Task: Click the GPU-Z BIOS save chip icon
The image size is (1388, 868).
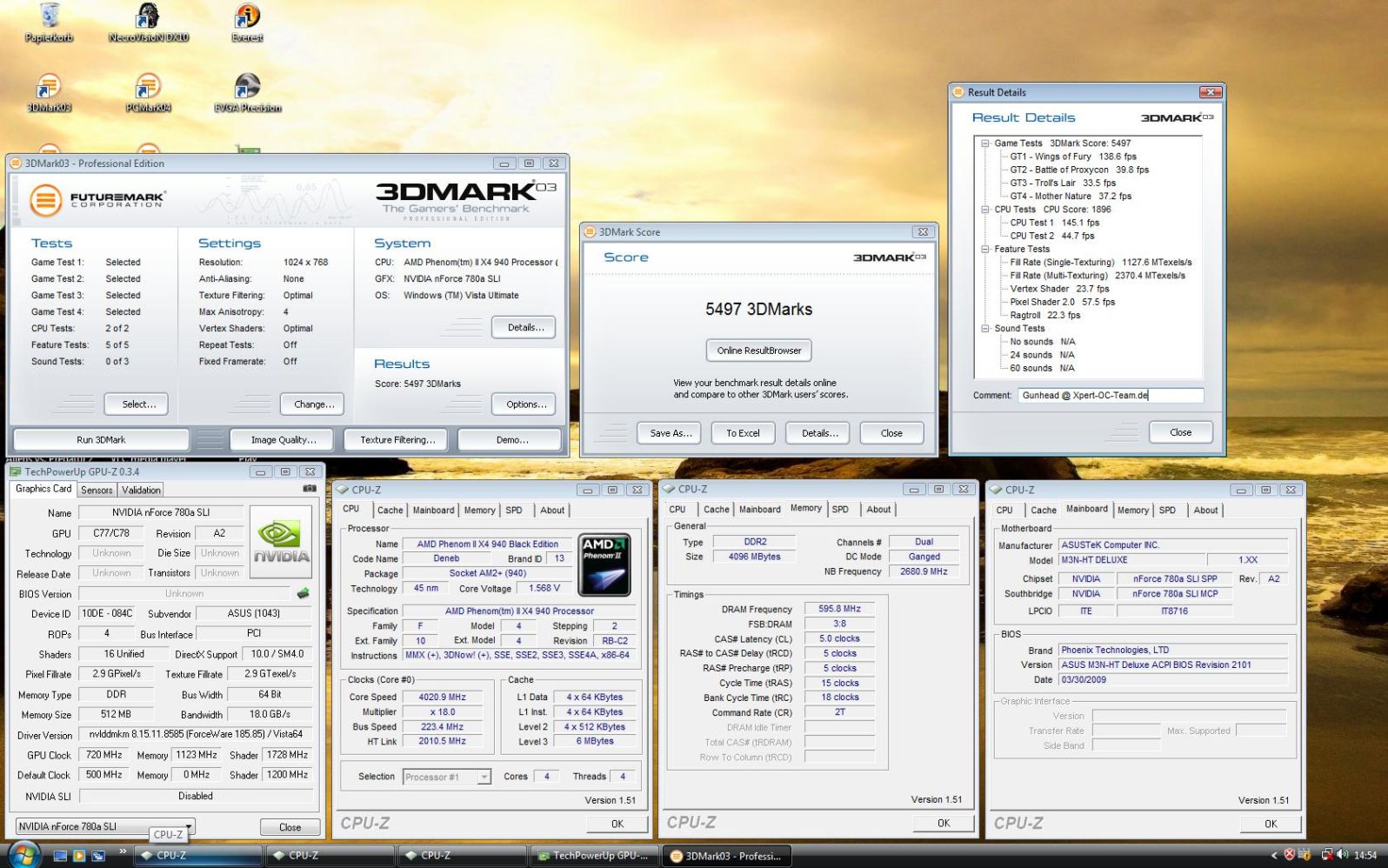Action: (x=303, y=593)
